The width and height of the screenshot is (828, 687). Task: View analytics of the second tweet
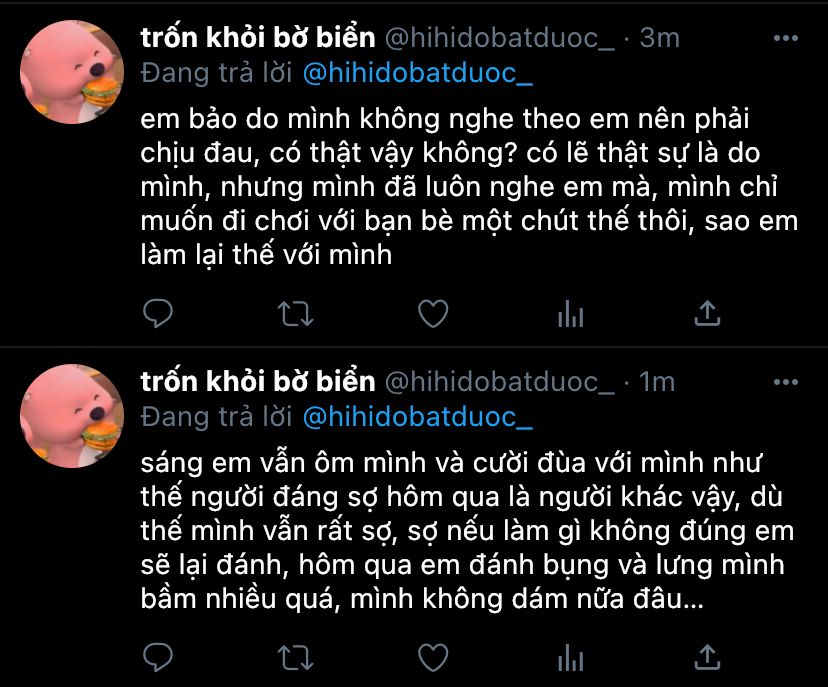(x=570, y=657)
